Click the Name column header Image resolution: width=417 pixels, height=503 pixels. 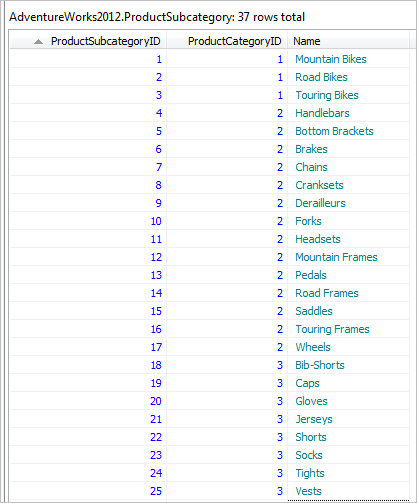pos(348,41)
